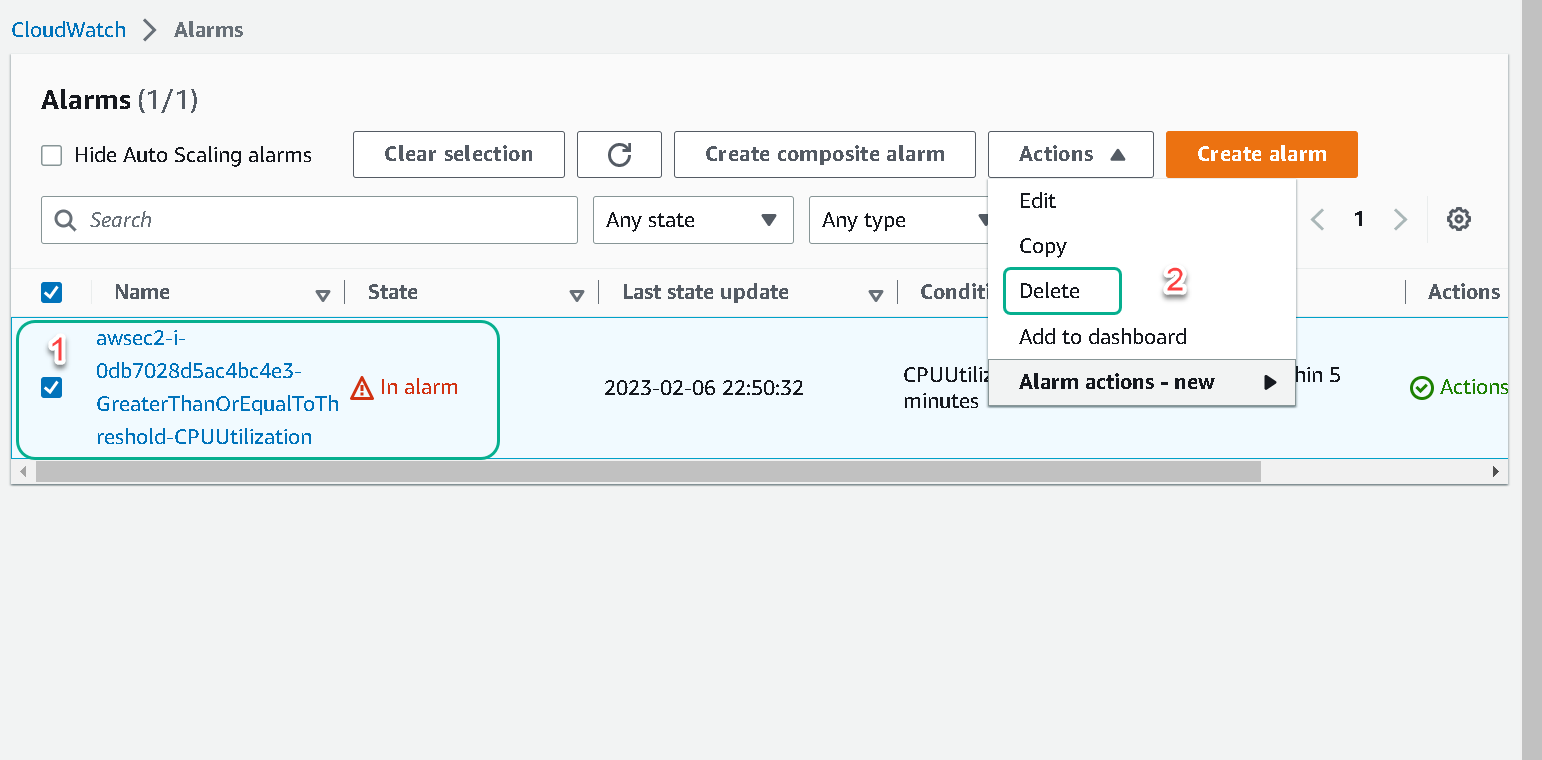The height and width of the screenshot is (760, 1542).
Task: Choose Copy from Actions menu
Action: click(x=1043, y=246)
